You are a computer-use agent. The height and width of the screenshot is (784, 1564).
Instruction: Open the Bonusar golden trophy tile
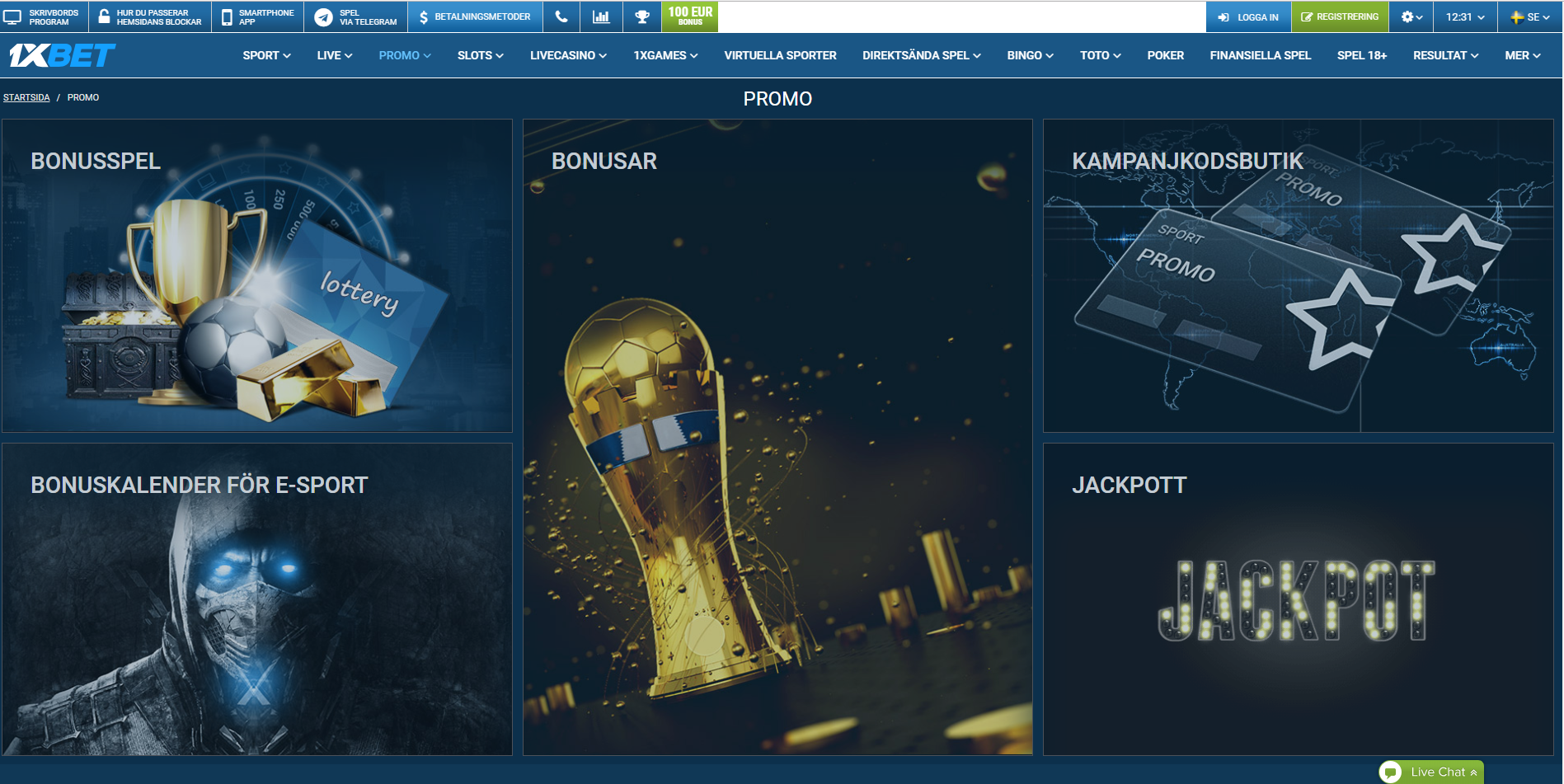pos(777,438)
